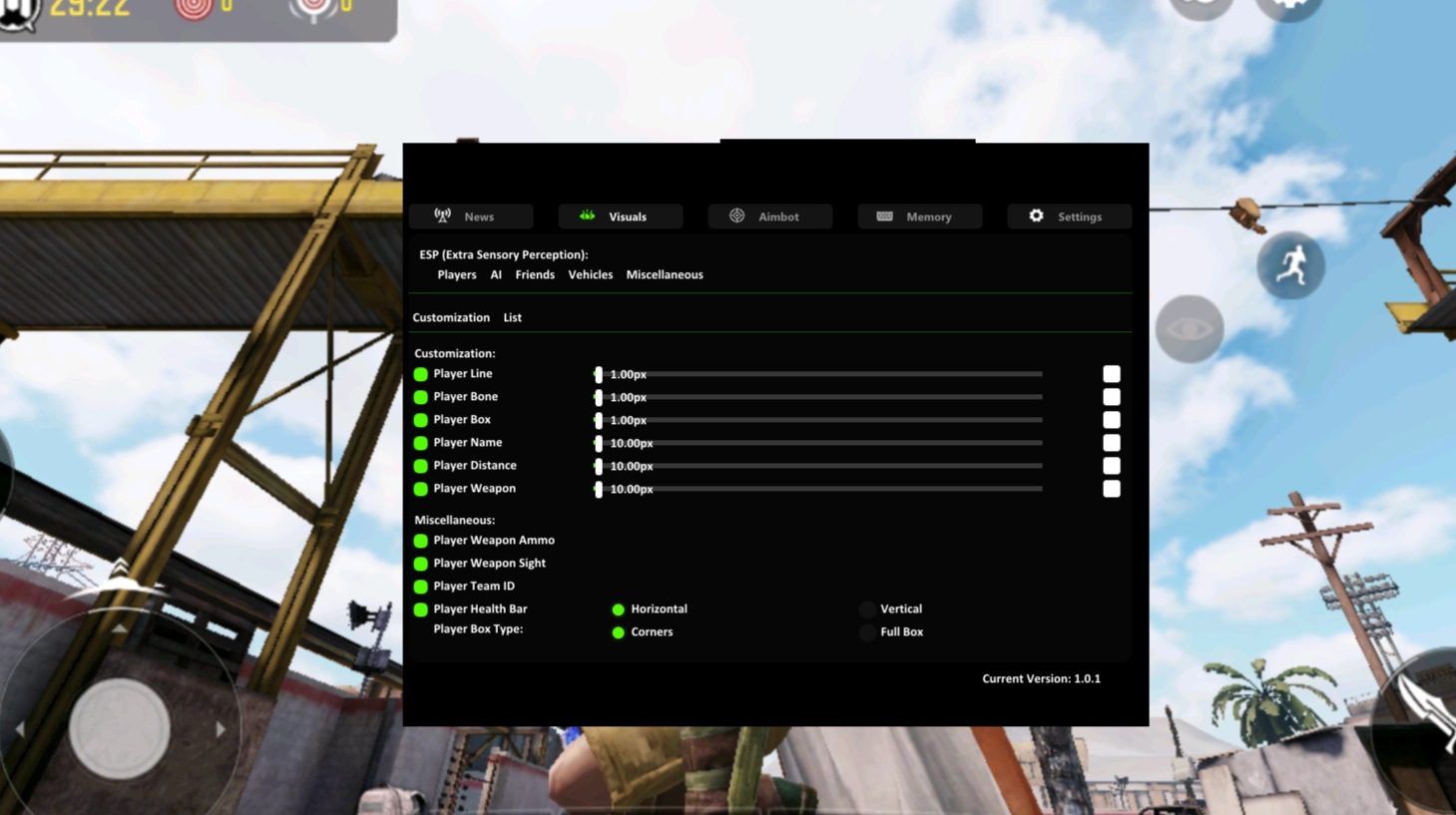1456x815 pixels.
Task: Open the Memory tab
Action: (x=920, y=216)
